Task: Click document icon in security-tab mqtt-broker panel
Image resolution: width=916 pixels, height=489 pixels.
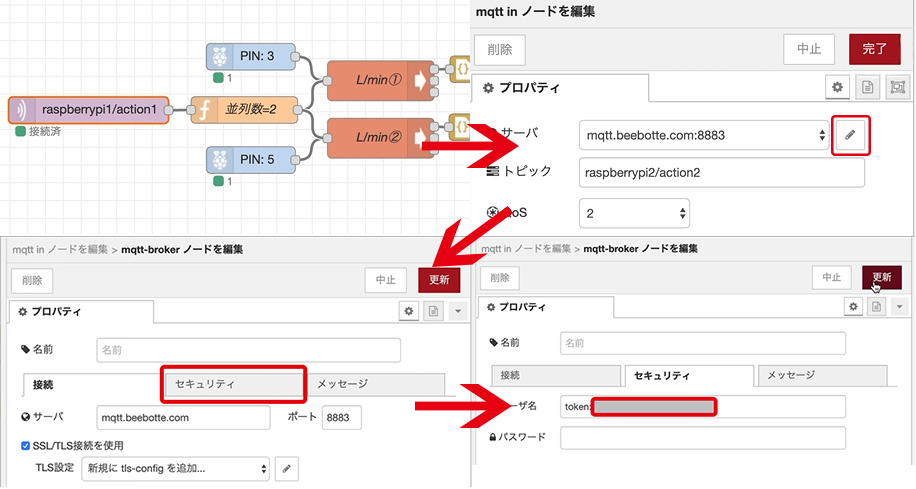Action: (876, 306)
